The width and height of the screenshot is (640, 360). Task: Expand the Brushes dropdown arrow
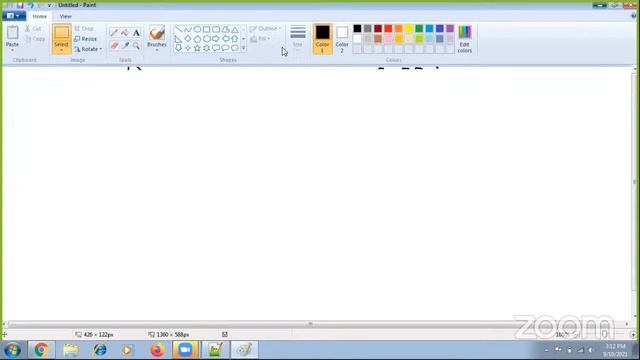pos(157,50)
